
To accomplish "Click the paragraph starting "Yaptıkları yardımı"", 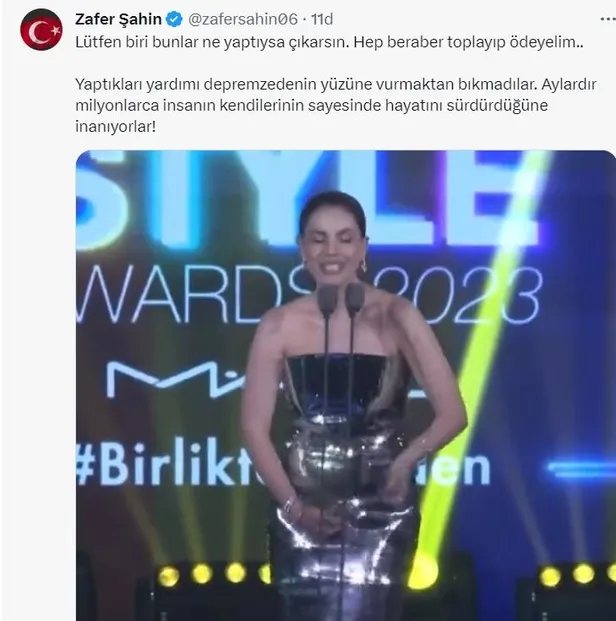I will [336, 106].
